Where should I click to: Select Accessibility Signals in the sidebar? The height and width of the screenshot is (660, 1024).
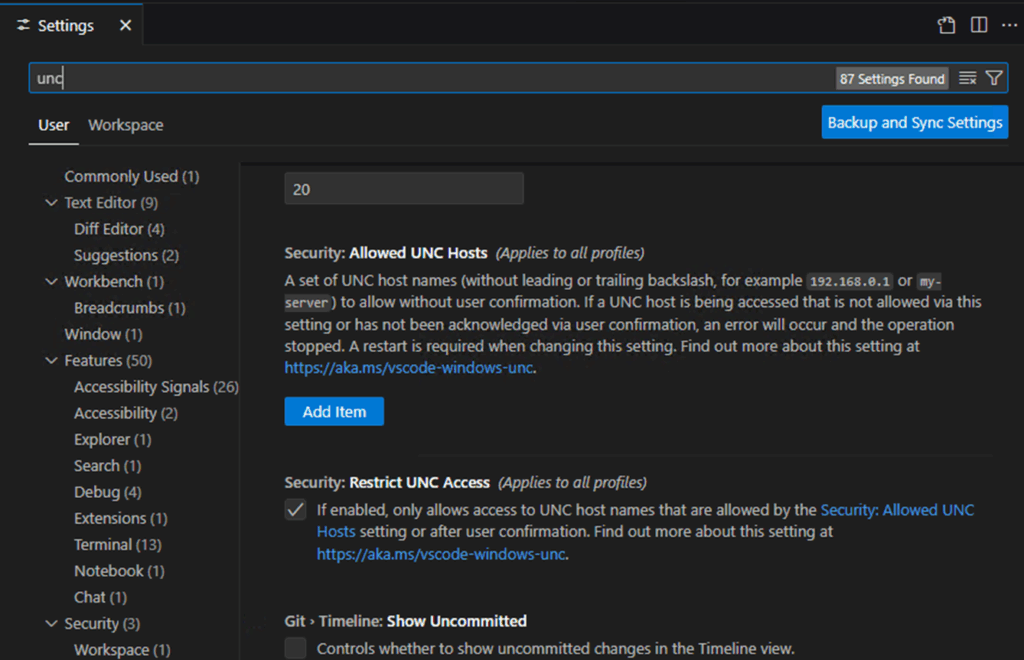point(141,387)
